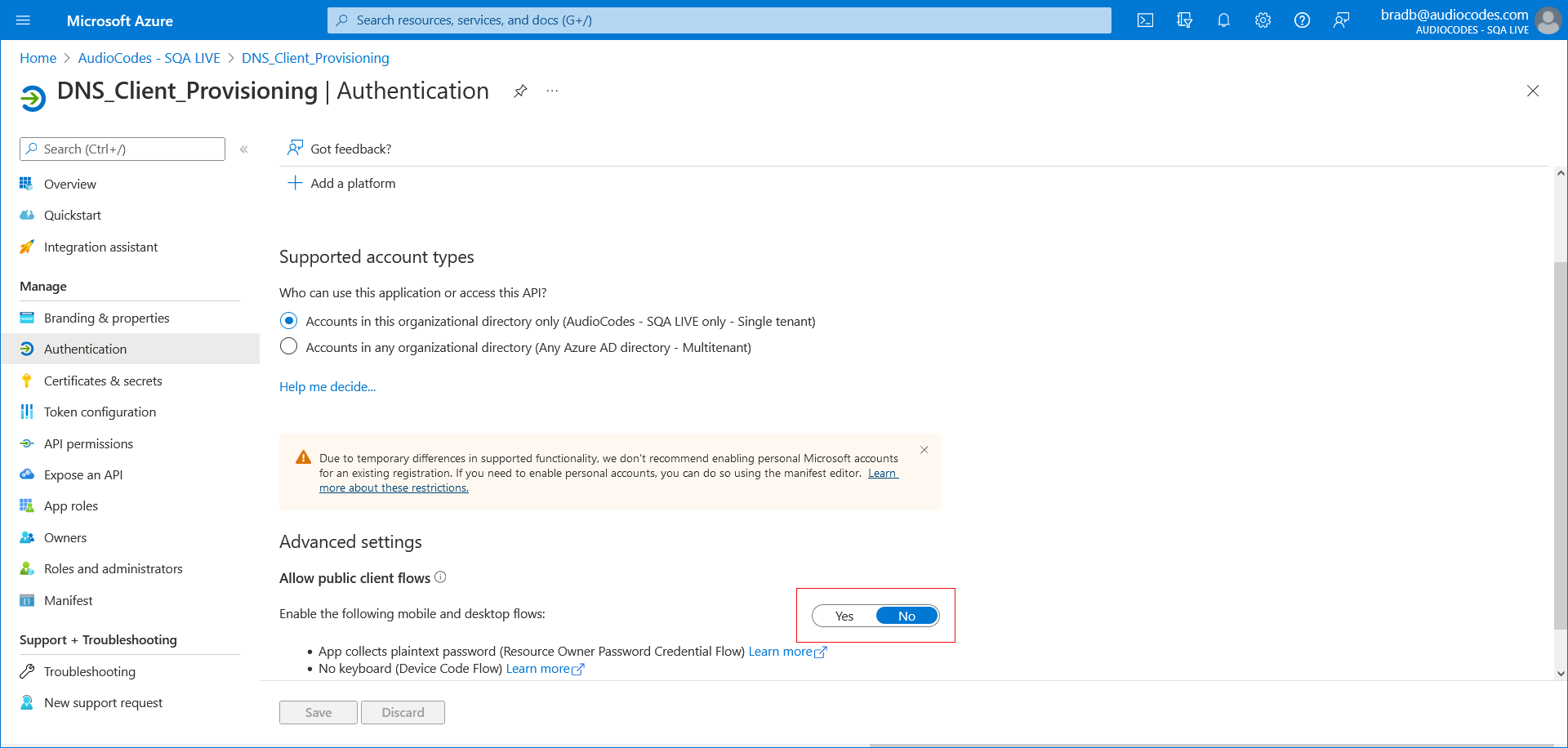Screen dimensions: 1568x748
Task: Click the Help me decide link
Action: point(327,386)
